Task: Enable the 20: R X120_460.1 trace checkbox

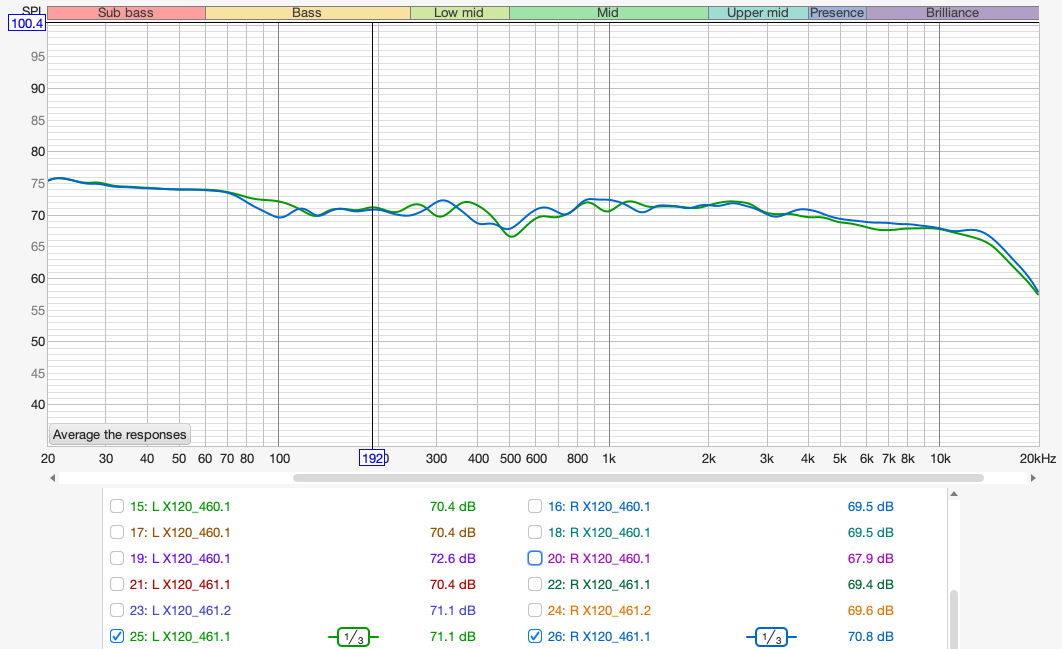Action: click(x=535, y=558)
